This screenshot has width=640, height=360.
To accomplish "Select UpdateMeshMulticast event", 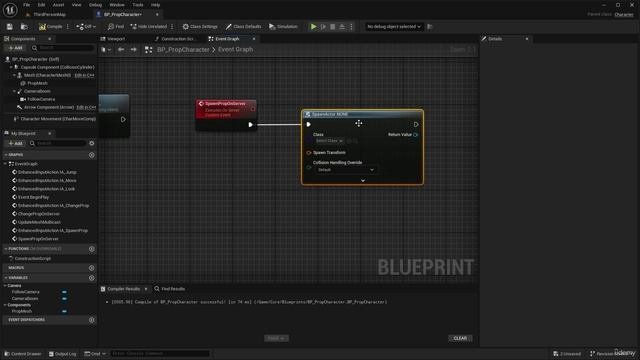I will click(x=39, y=222).
